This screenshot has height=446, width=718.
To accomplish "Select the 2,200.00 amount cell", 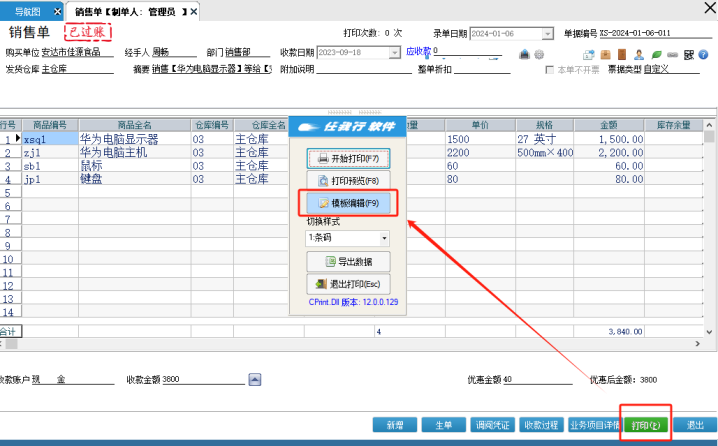I will (609, 152).
